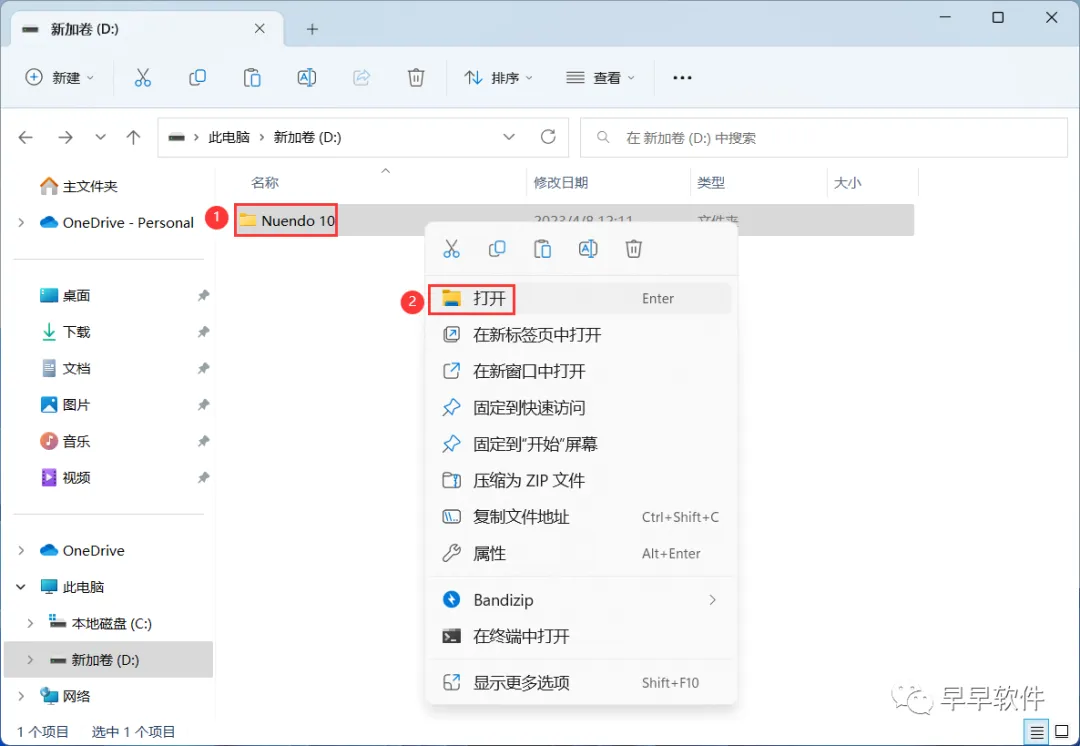Open the 查看 view dropdown

[x=600, y=78]
